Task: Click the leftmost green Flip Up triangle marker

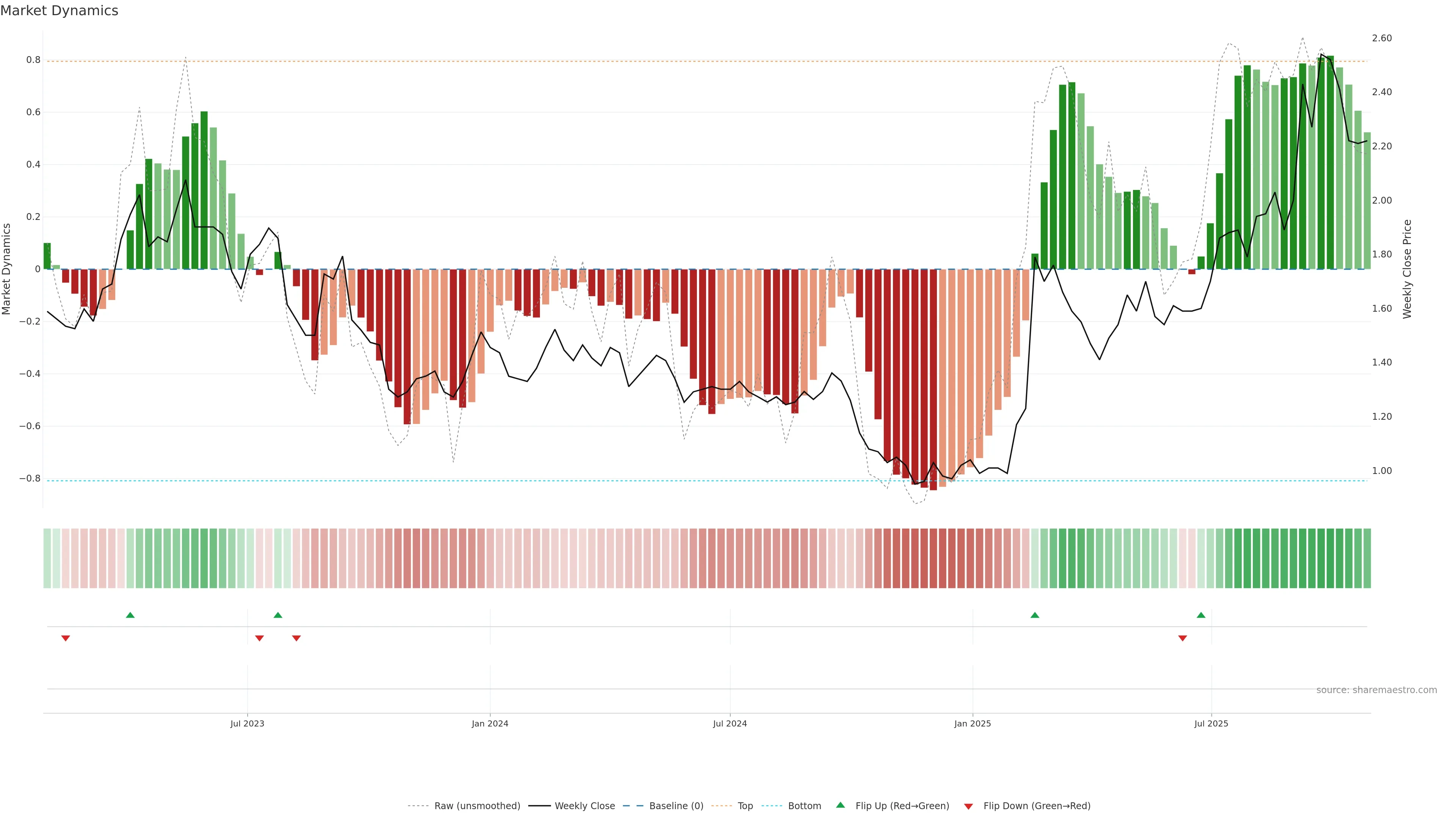Action: coord(130,615)
